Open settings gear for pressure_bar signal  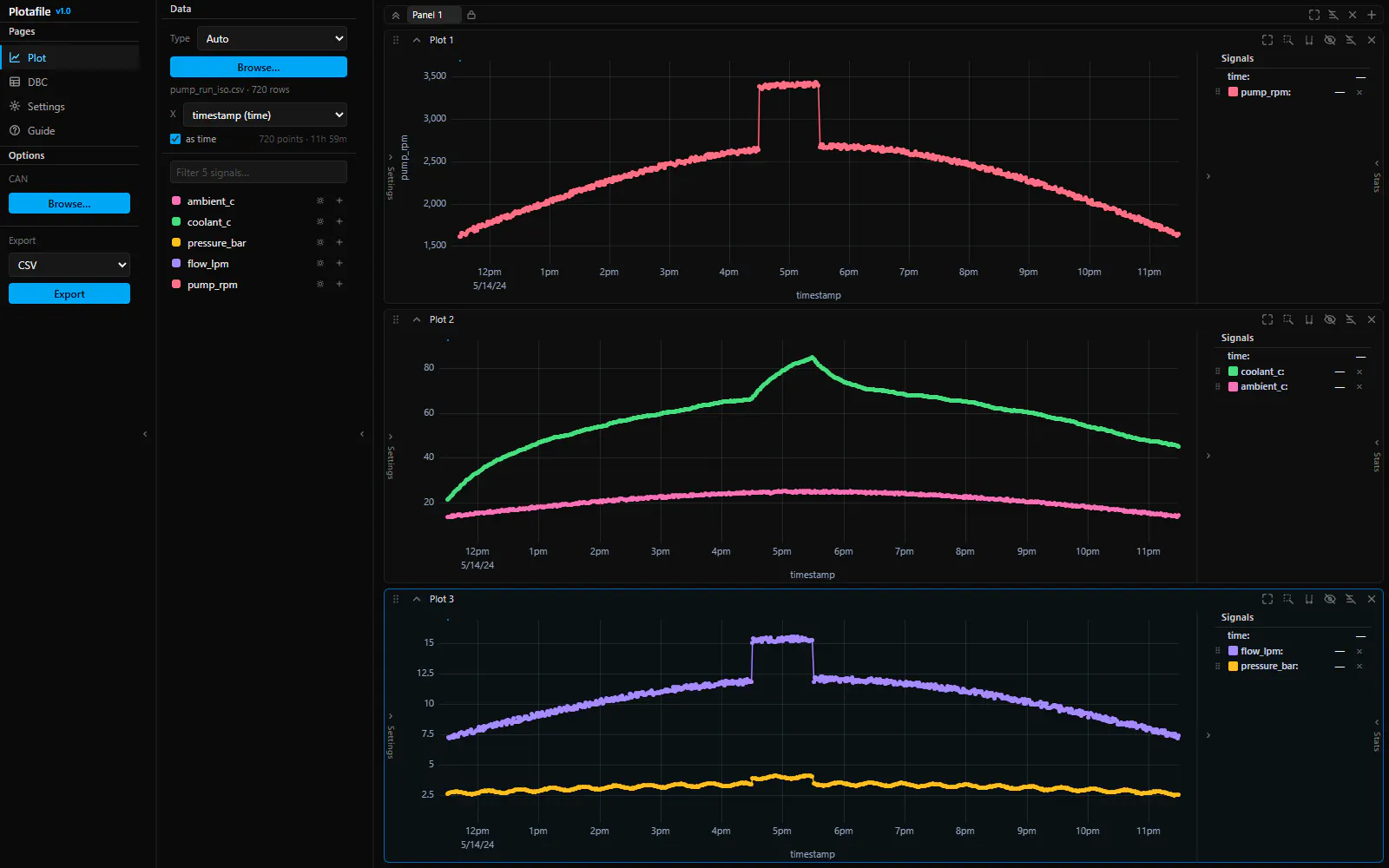[x=320, y=243]
